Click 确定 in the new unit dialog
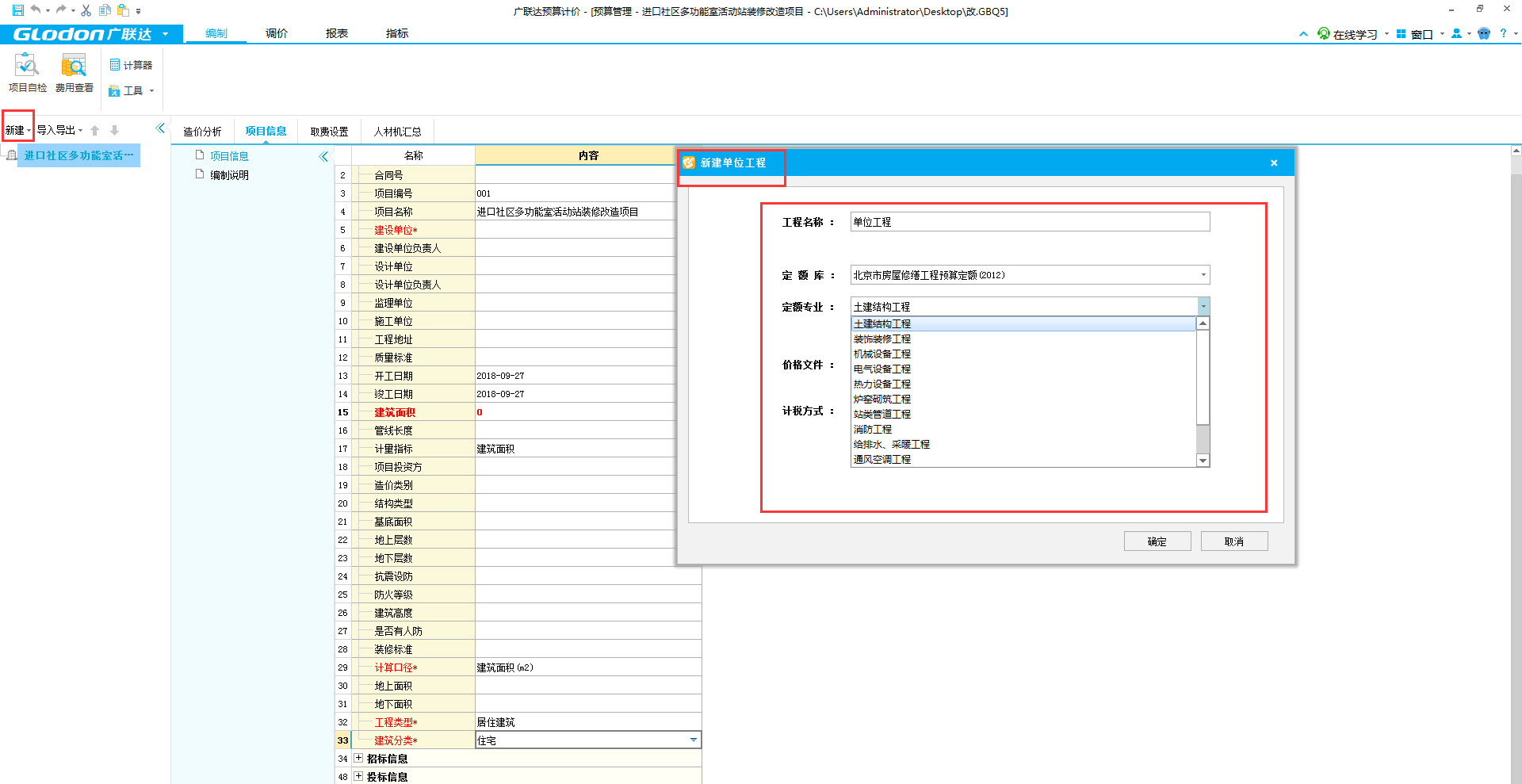 coord(1157,541)
